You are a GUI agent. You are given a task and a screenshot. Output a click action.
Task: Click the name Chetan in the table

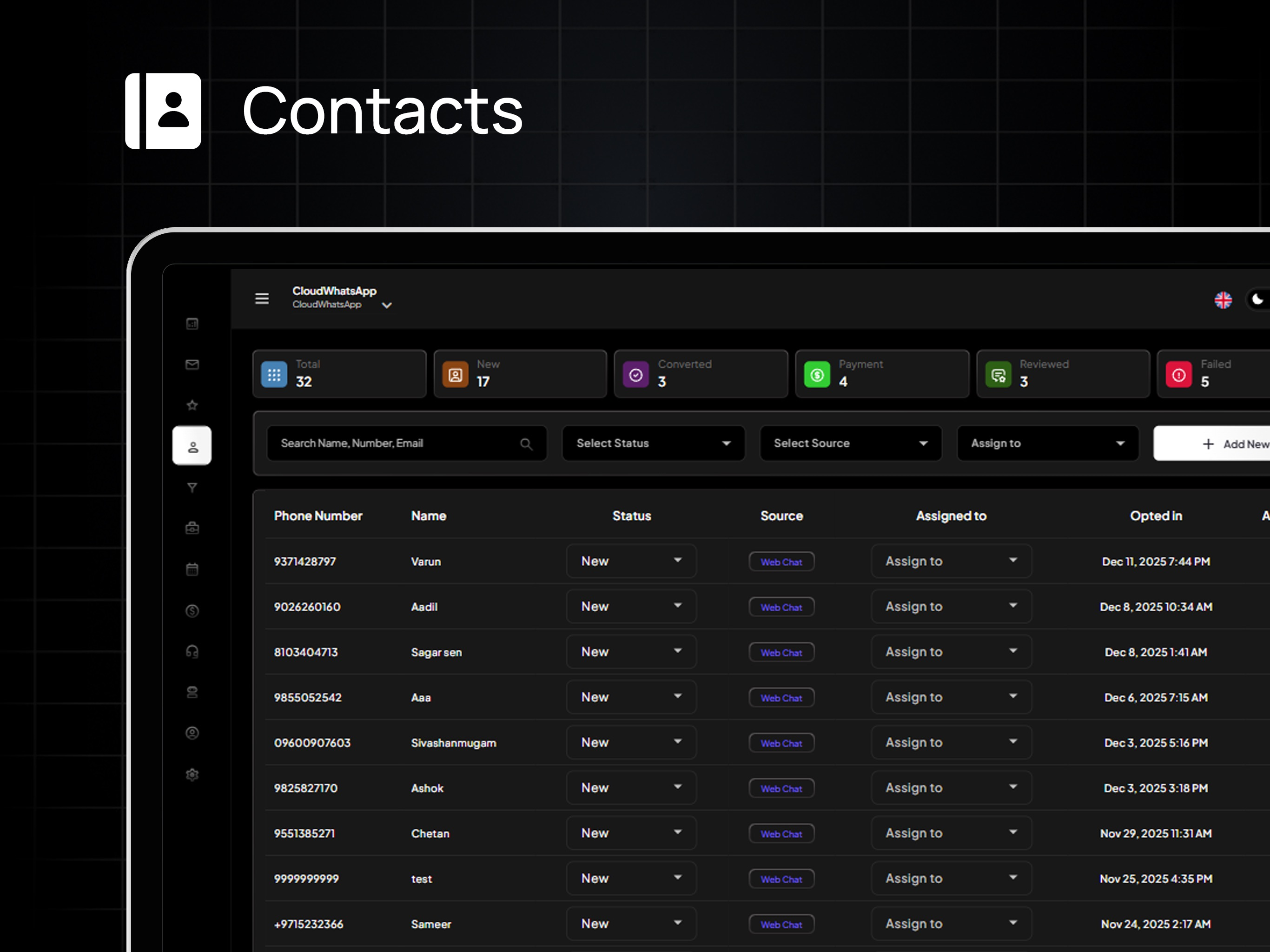[x=430, y=834]
